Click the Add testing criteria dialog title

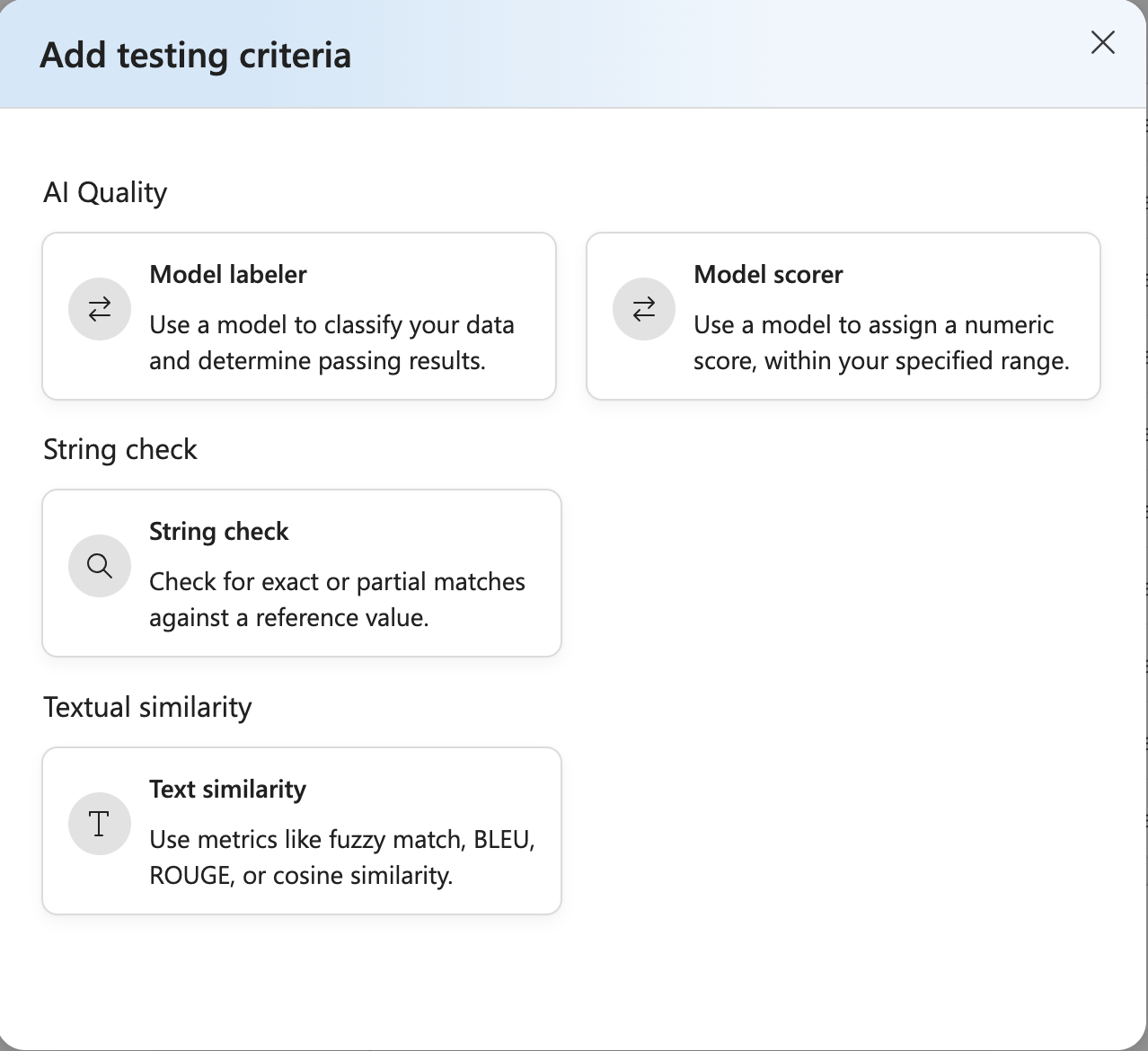(196, 55)
